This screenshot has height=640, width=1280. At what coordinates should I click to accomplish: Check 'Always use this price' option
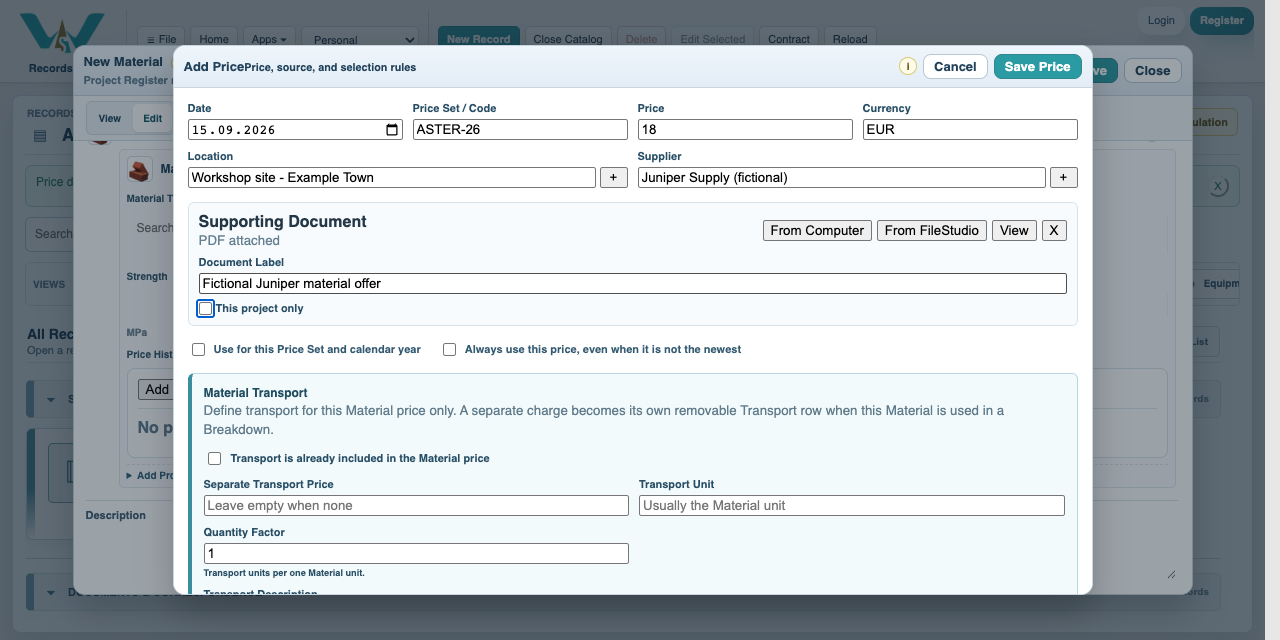pyautogui.click(x=449, y=350)
